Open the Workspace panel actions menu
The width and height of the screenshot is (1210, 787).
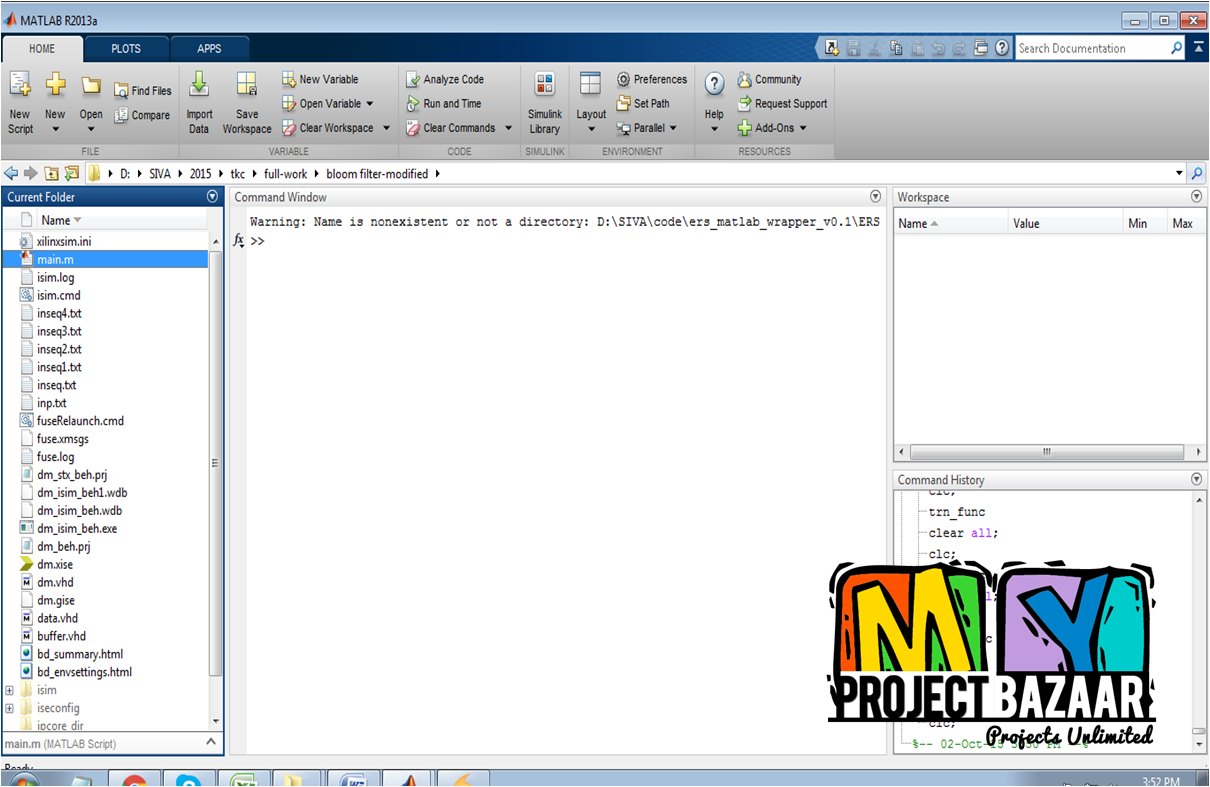(x=1197, y=197)
